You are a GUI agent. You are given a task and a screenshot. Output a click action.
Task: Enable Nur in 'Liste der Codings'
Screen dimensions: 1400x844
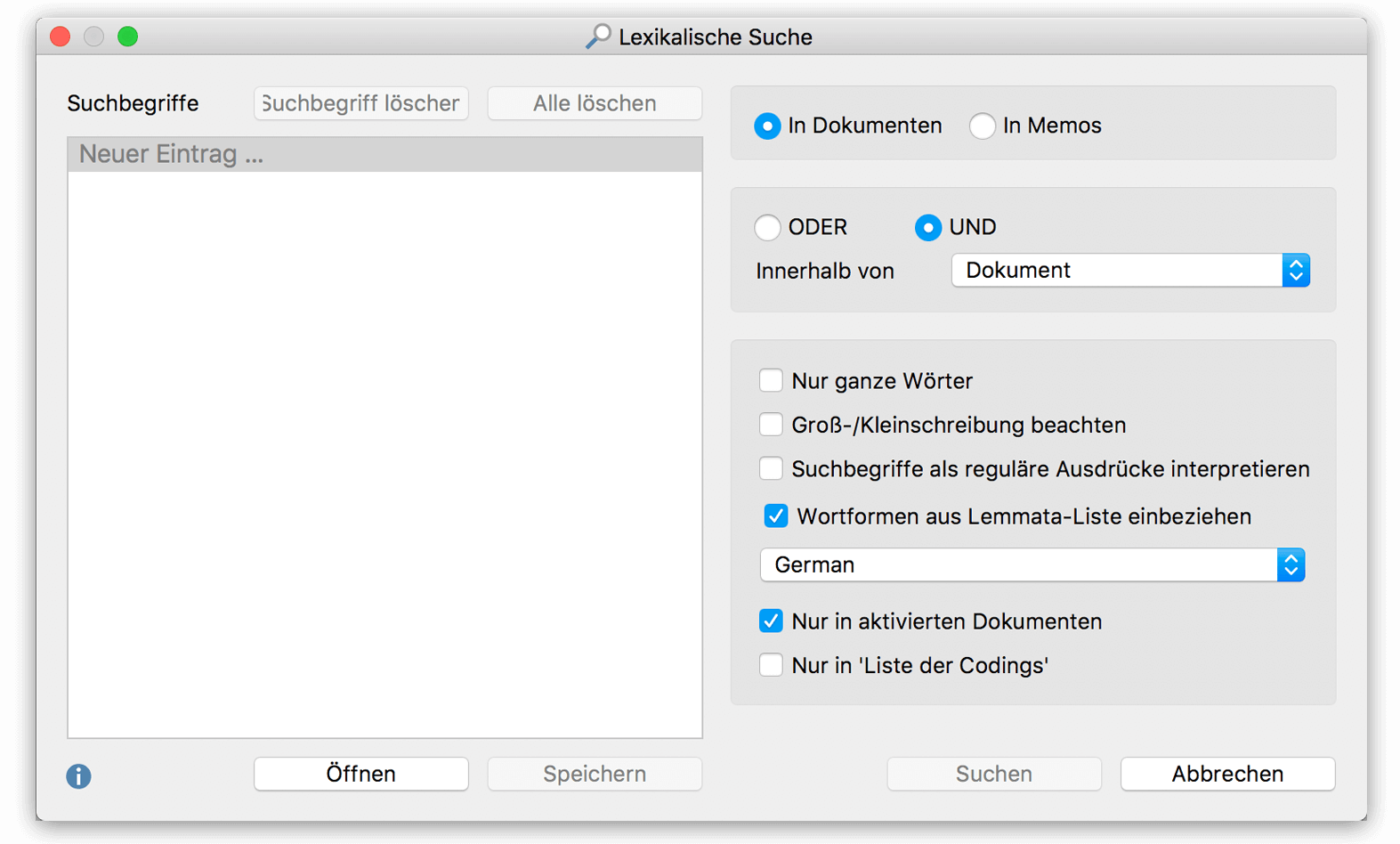point(771,665)
